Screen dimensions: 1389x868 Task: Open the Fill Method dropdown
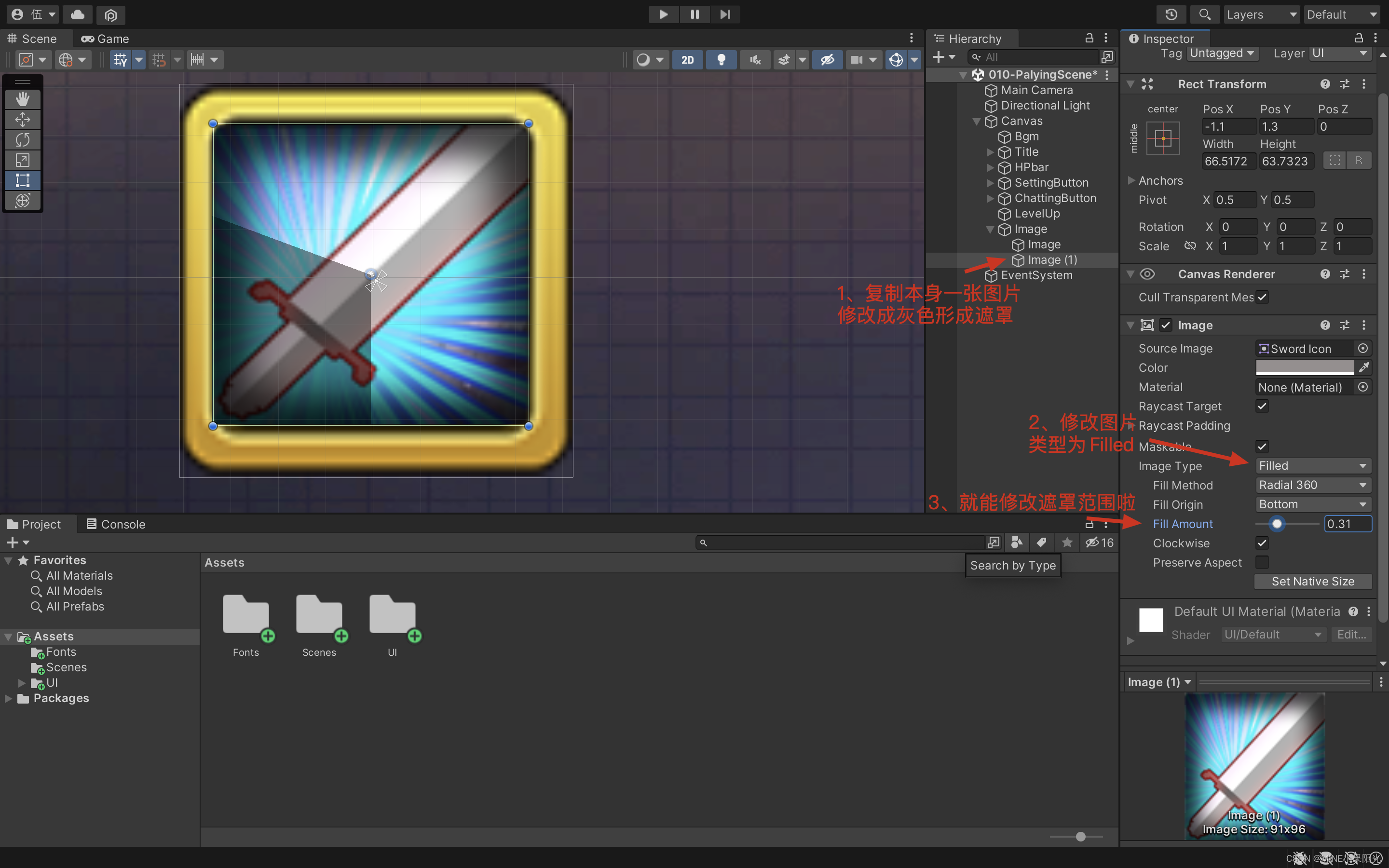coord(1313,485)
